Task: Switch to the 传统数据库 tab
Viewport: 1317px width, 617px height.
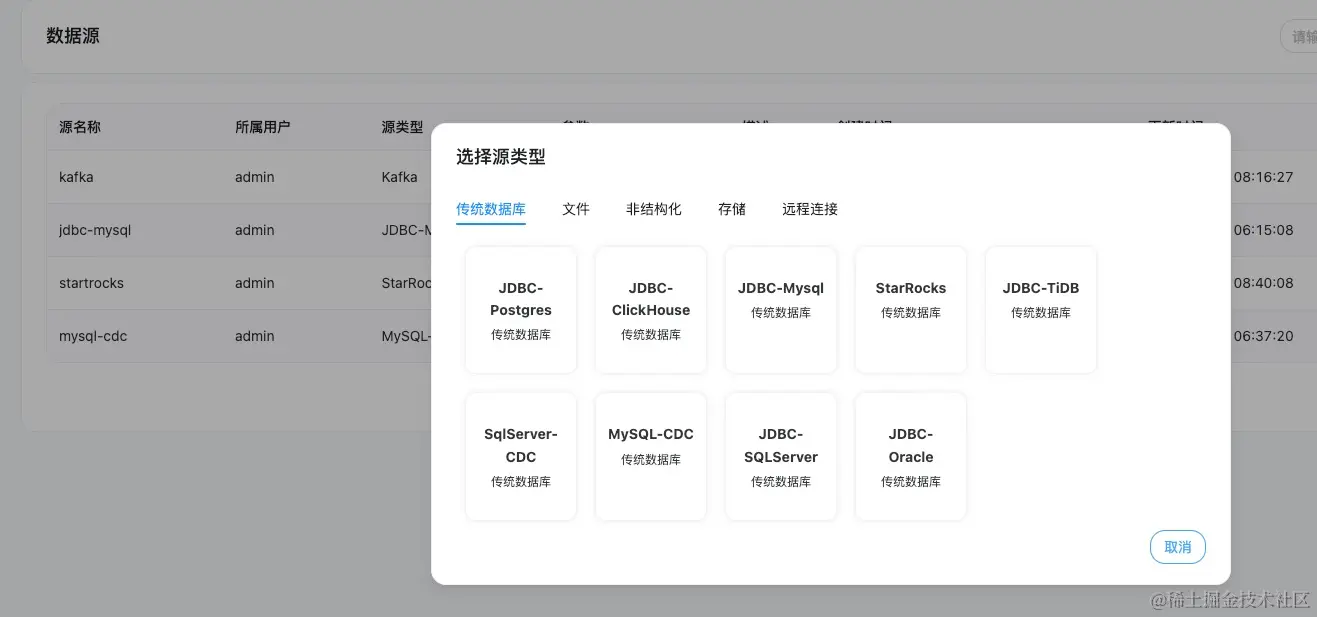Action: 491,209
